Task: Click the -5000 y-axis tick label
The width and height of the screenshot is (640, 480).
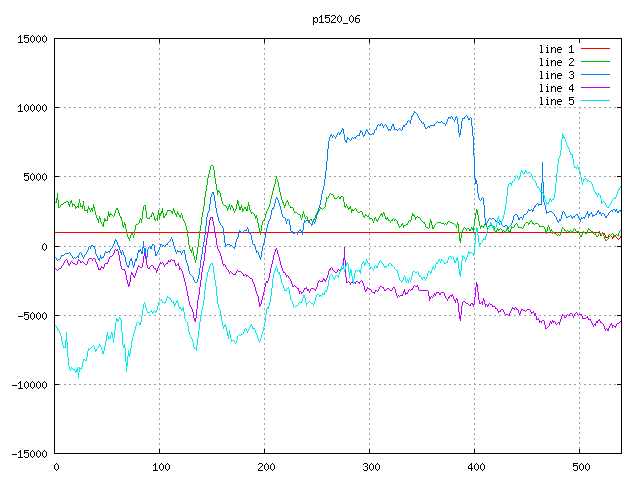Action: (31, 316)
